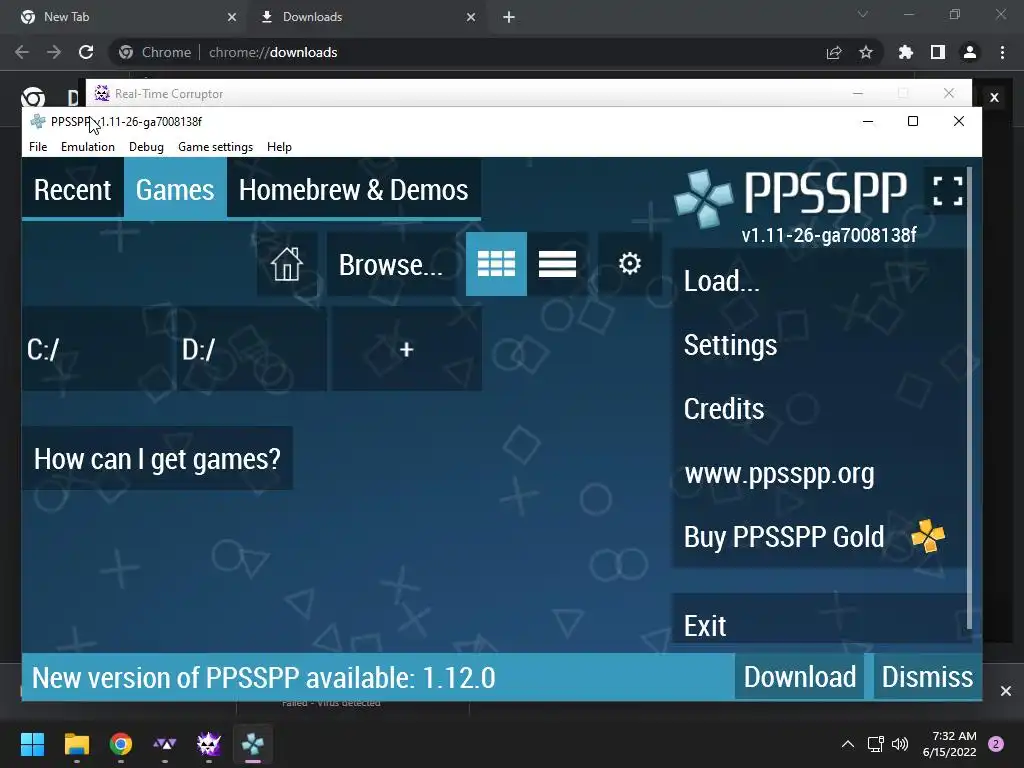This screenshot has height=768, width=1024.
Task: Open the D:/ drive
Action: click(252, 349)
